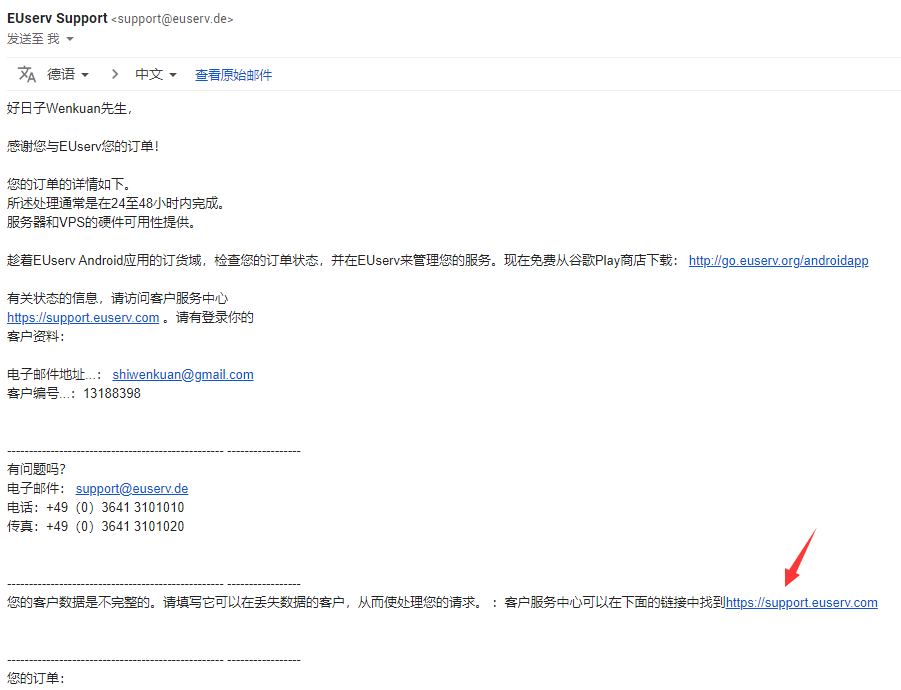
Task: Open the go.euserv.org/androidapp link
Action: pos(778,260)
